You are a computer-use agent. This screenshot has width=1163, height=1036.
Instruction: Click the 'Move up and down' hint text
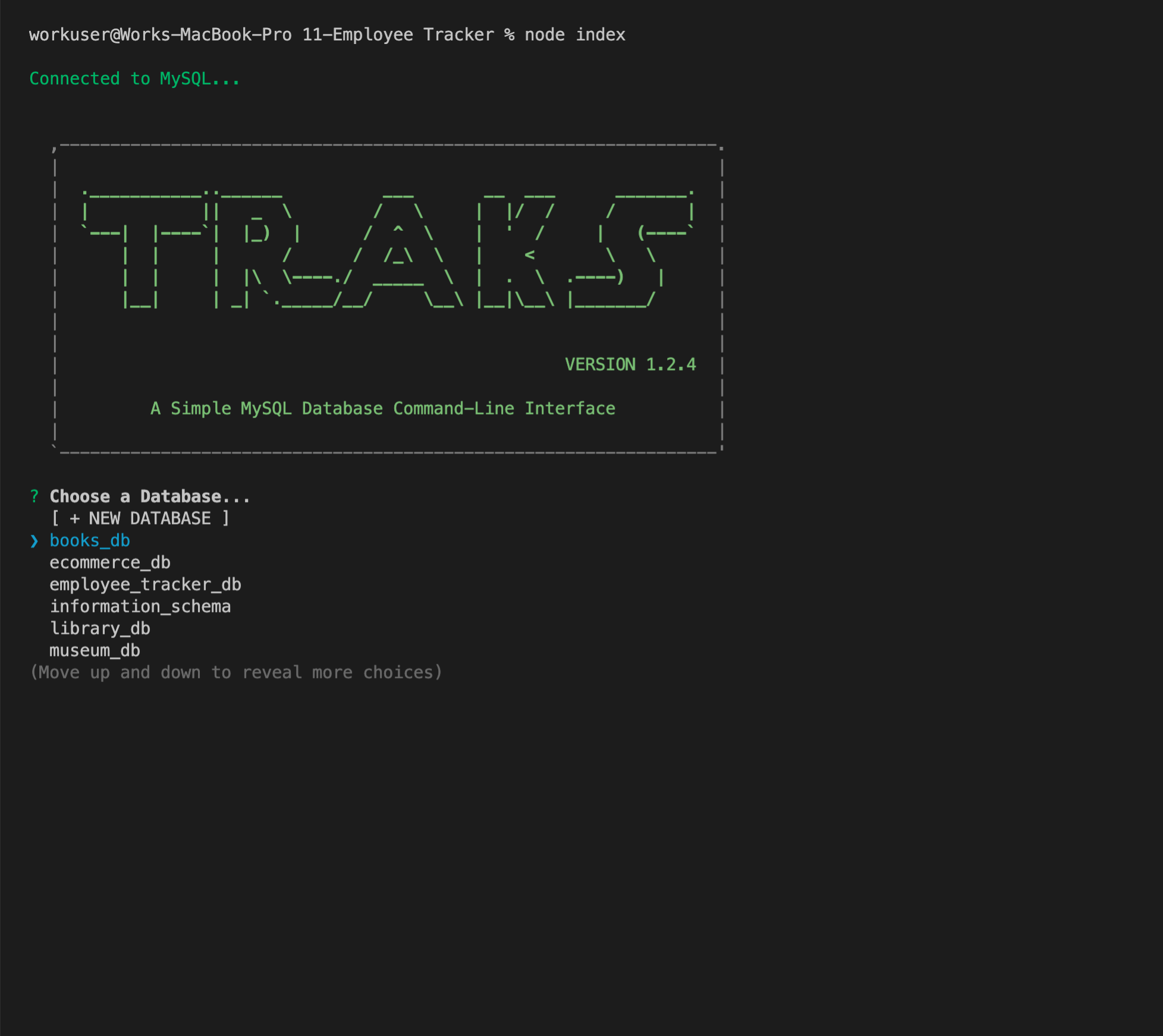point(236,673)
